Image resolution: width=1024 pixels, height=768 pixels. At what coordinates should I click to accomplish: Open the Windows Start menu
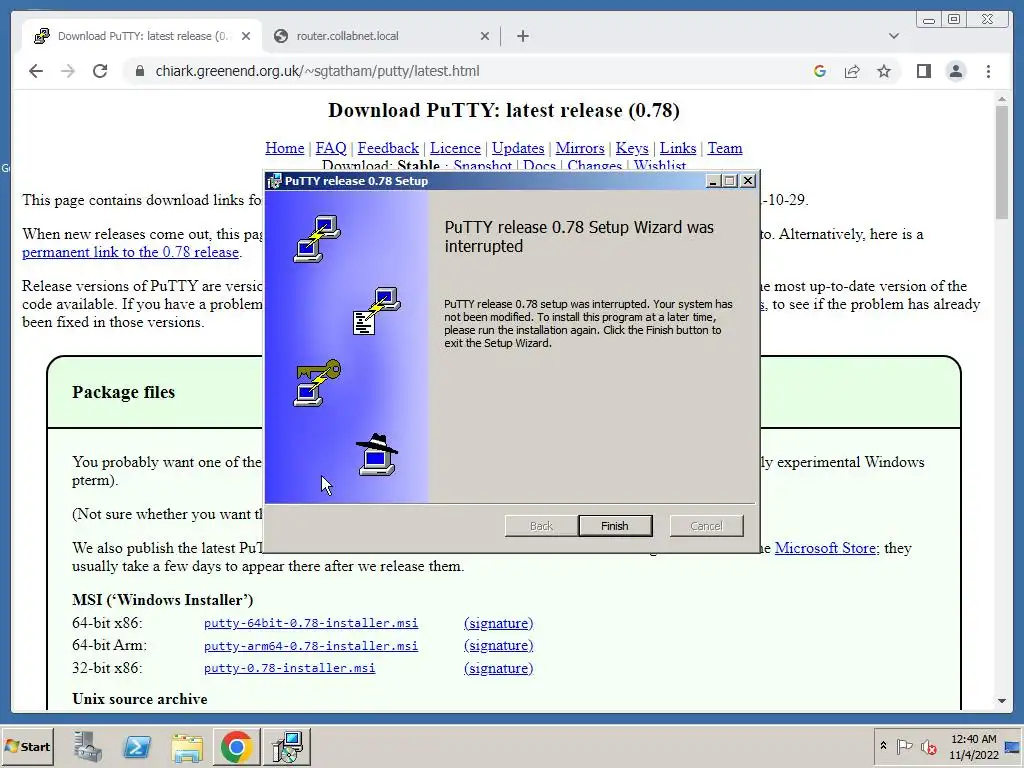[x=27, y=746]
